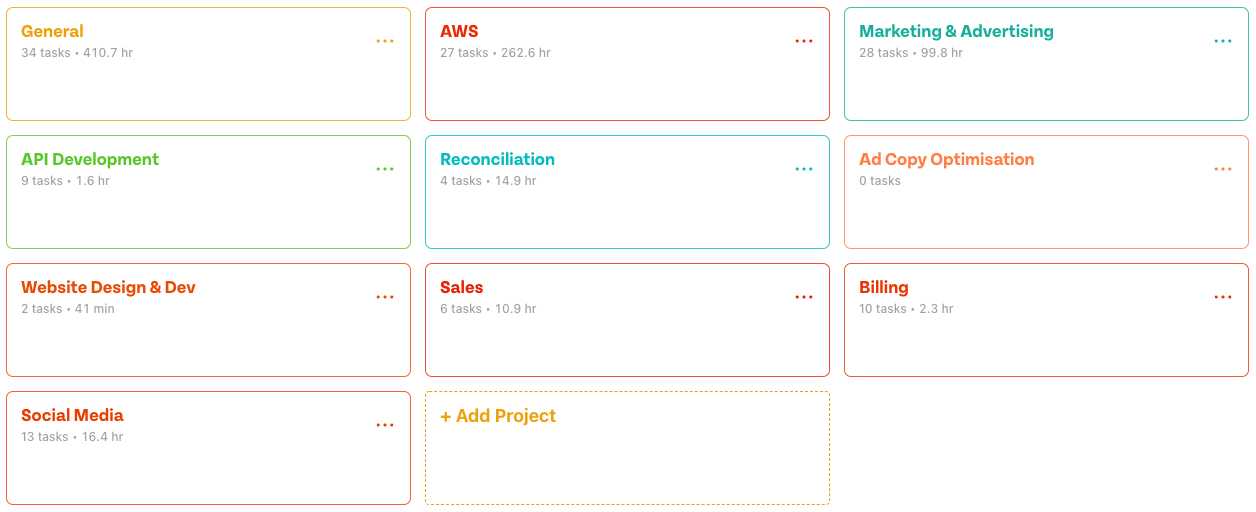Open the General project's three-dot menu

tap(385, 41)
